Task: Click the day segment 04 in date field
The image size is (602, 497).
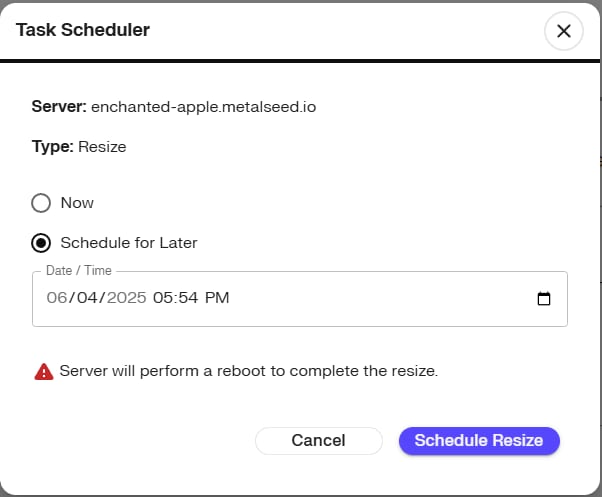Action: click(87, 298)
